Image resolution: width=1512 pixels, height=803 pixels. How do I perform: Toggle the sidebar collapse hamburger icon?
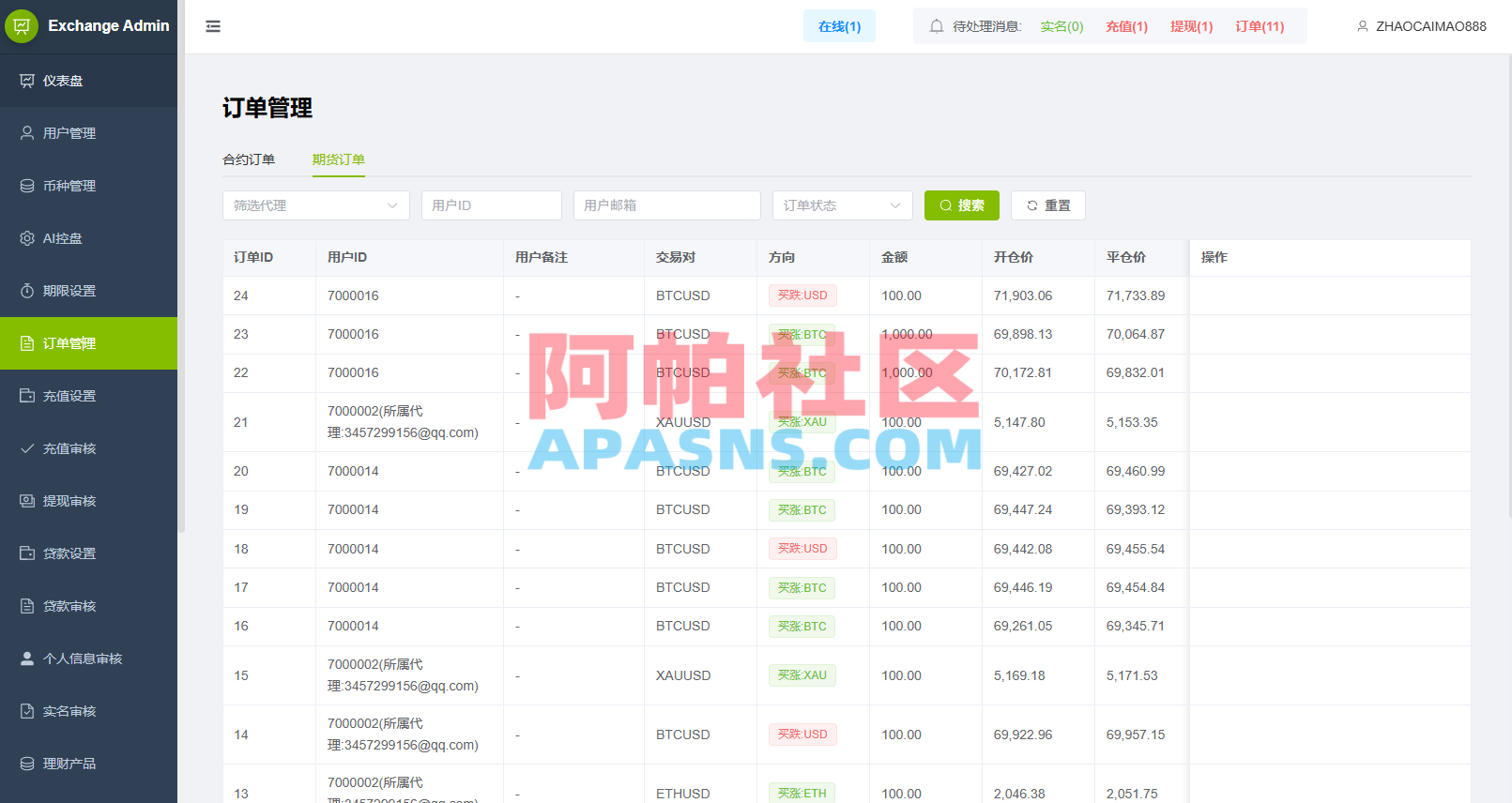[213, 26]
